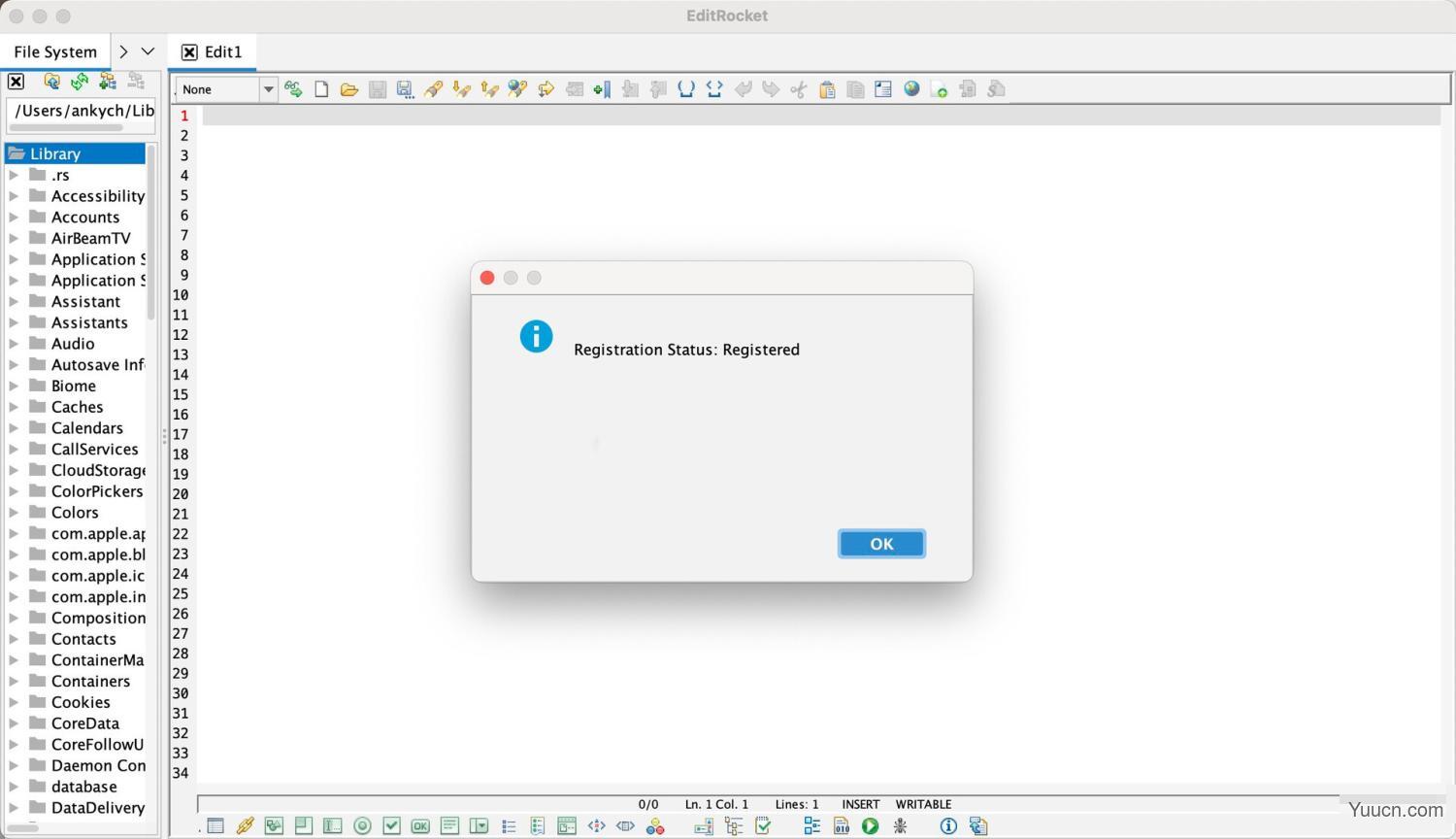Click the debug bug icon in bottom toolbar
The image size is (1456, 839).
(901, 826)
